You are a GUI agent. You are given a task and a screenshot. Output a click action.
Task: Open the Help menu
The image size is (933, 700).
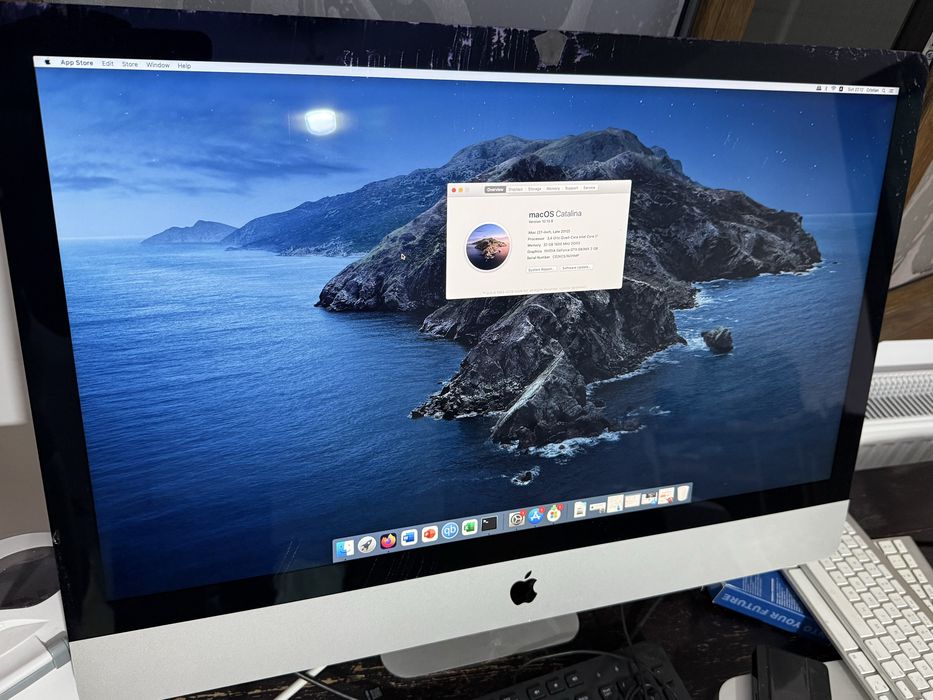point(184,65)
